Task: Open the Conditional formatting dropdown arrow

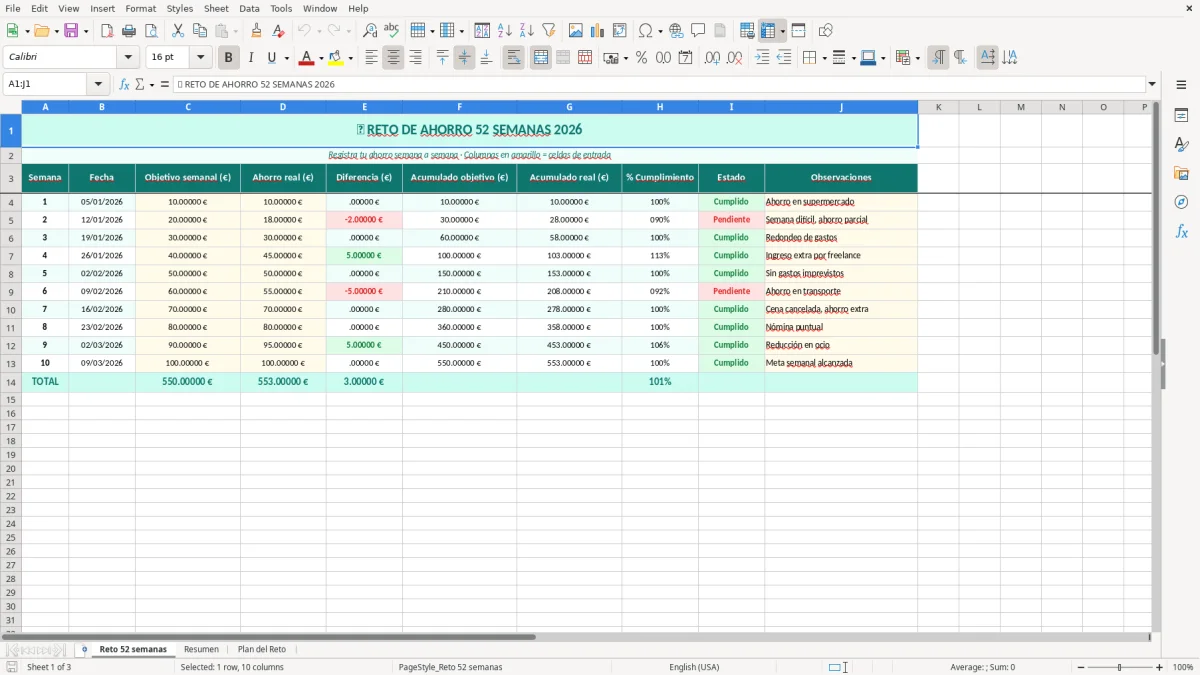Action: pyautogui.click(x=916, y=58)
